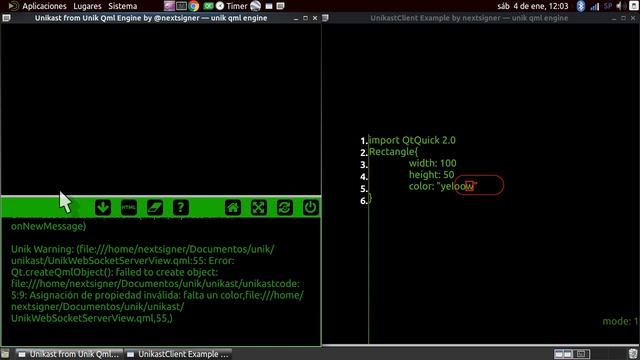Click the power icon to quit Unikast

pos(310,207)
